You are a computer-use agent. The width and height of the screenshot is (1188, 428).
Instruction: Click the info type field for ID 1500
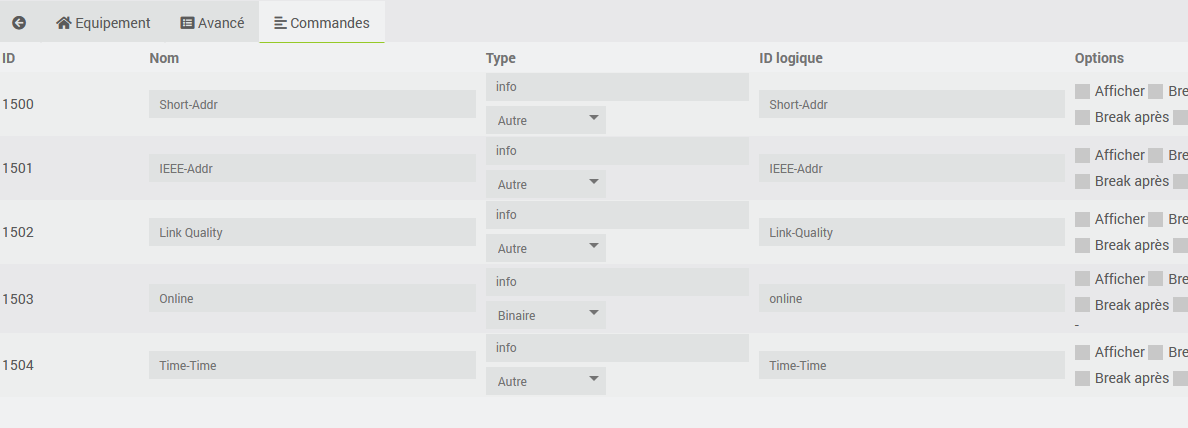(x=617, y=87)
